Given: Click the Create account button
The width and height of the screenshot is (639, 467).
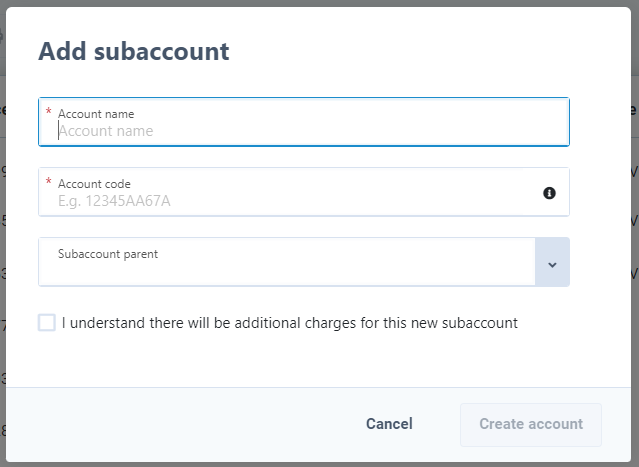Looking at the screenshot, I should 531,425.
